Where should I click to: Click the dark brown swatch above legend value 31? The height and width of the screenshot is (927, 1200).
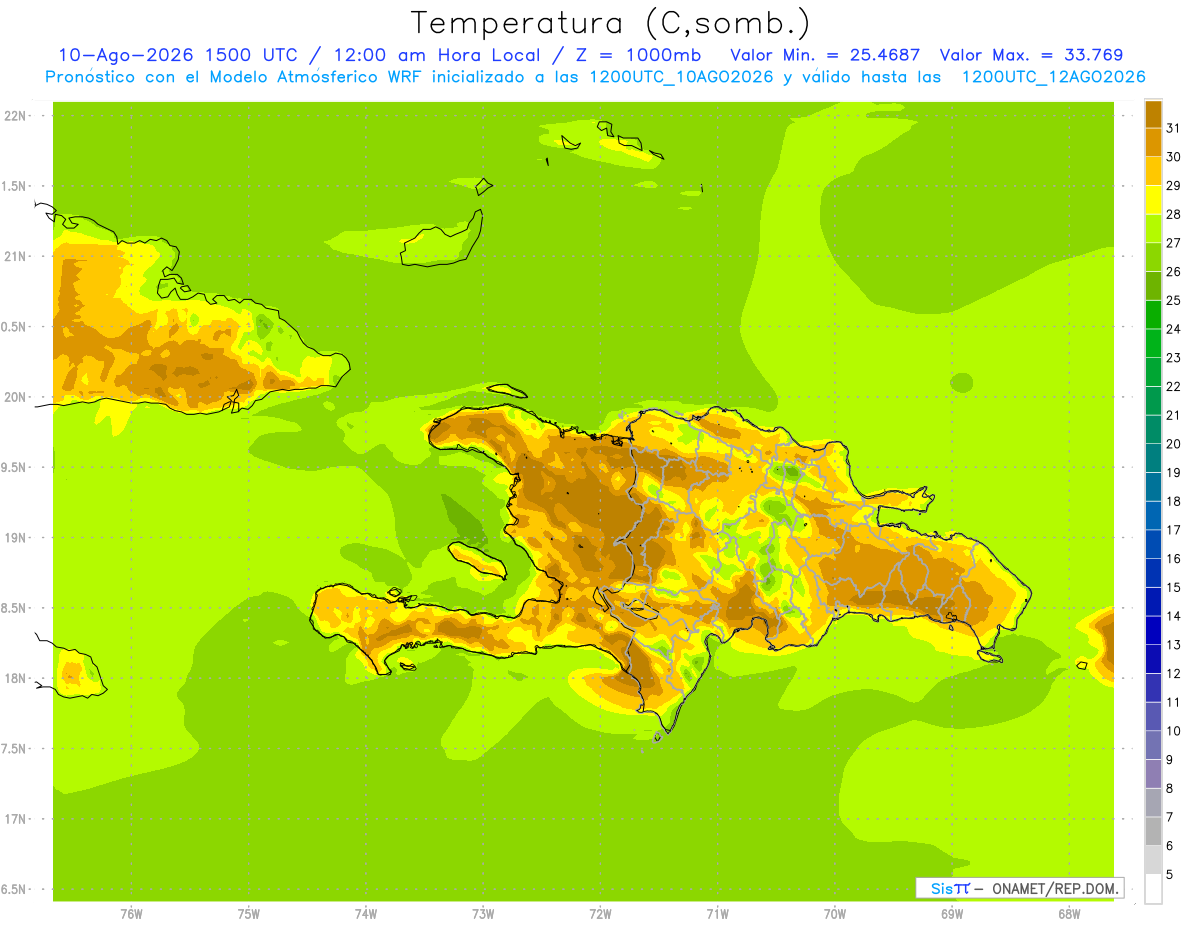point(1153,114)
